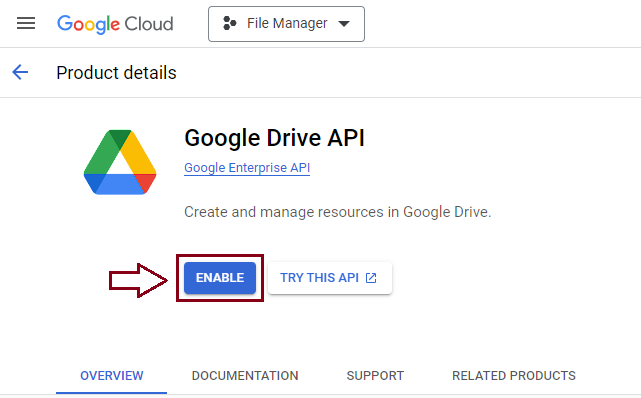Open the Related Products tab
Viewport: 641px width, 398px height.
click(x=514, y=376)
